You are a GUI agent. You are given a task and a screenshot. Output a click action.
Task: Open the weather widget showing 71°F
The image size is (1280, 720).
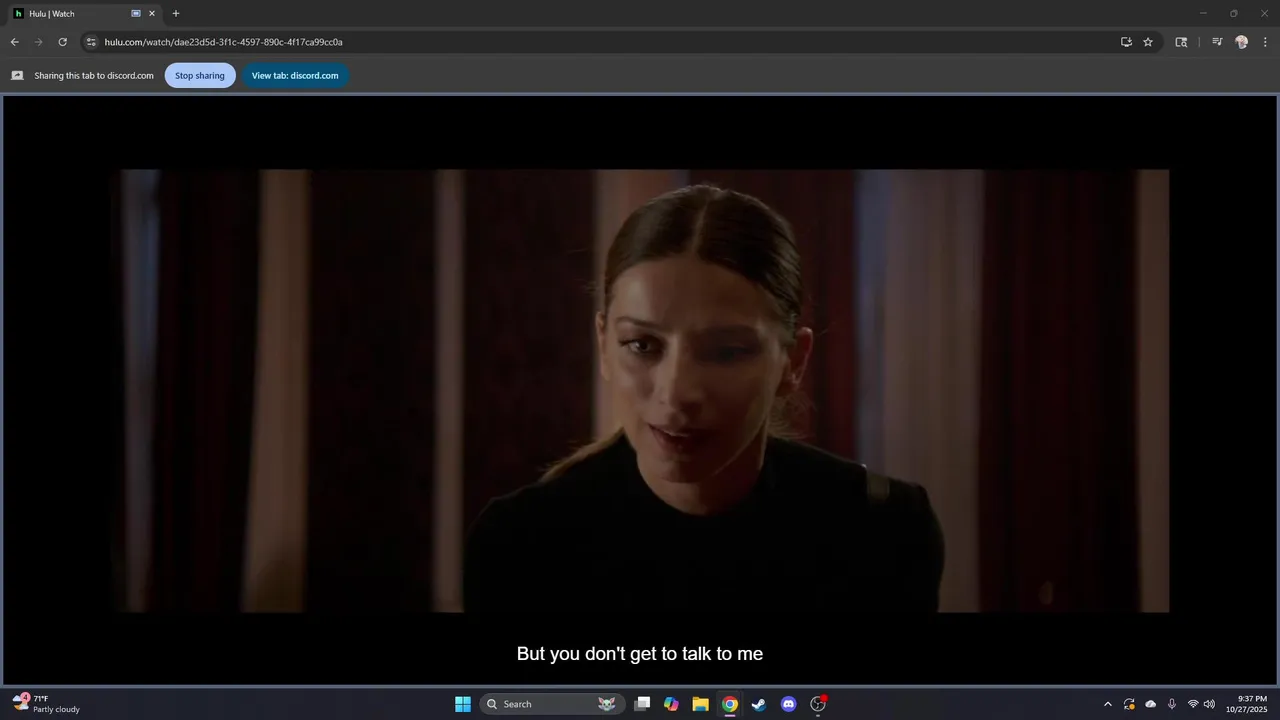coord(46,704)
